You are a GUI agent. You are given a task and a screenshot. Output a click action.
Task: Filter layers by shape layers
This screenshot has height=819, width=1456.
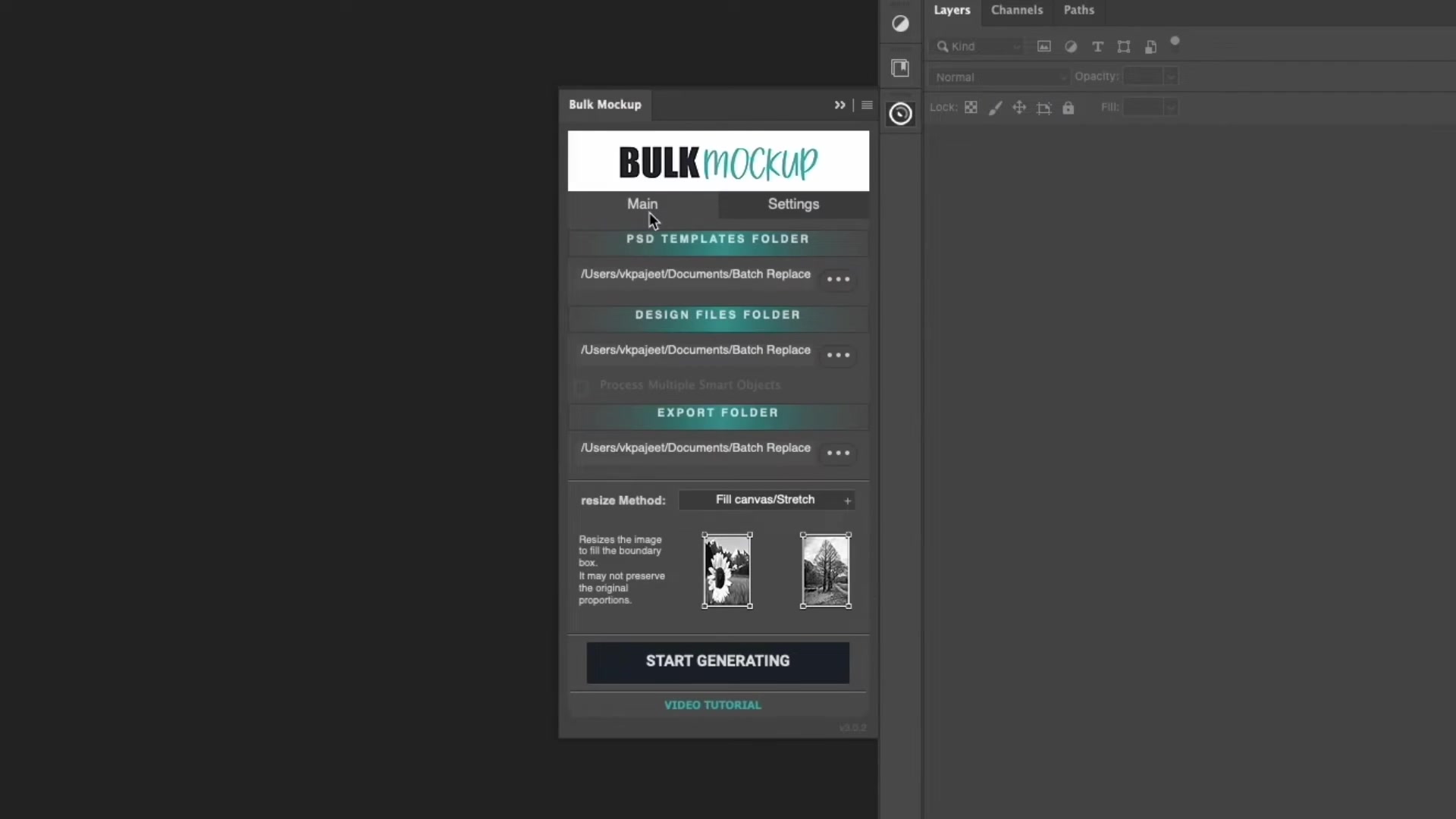tap(1124, 46)
